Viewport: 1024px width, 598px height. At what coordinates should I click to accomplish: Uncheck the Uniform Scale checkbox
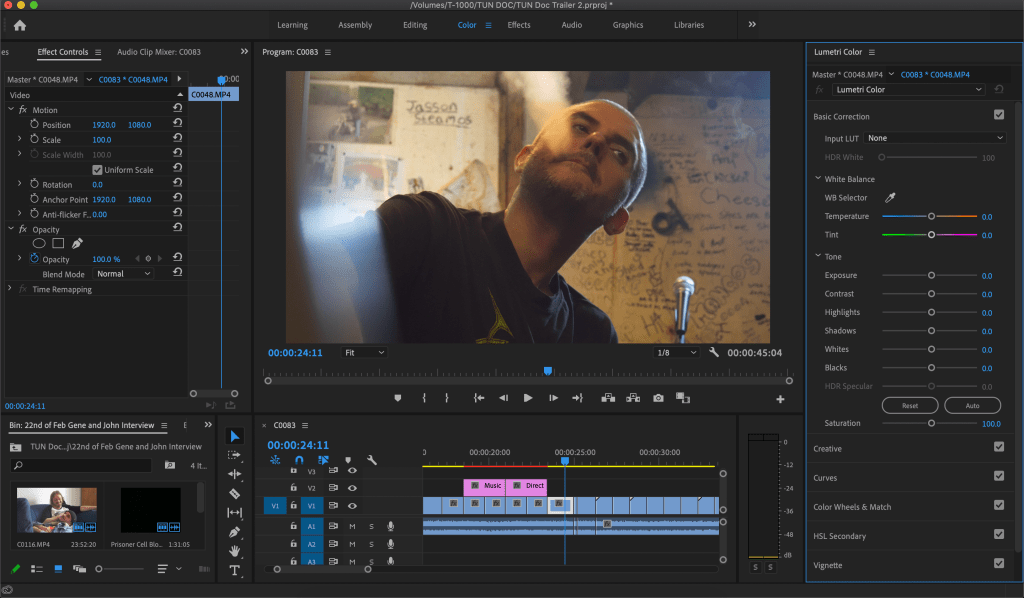(x=97, y=170)
